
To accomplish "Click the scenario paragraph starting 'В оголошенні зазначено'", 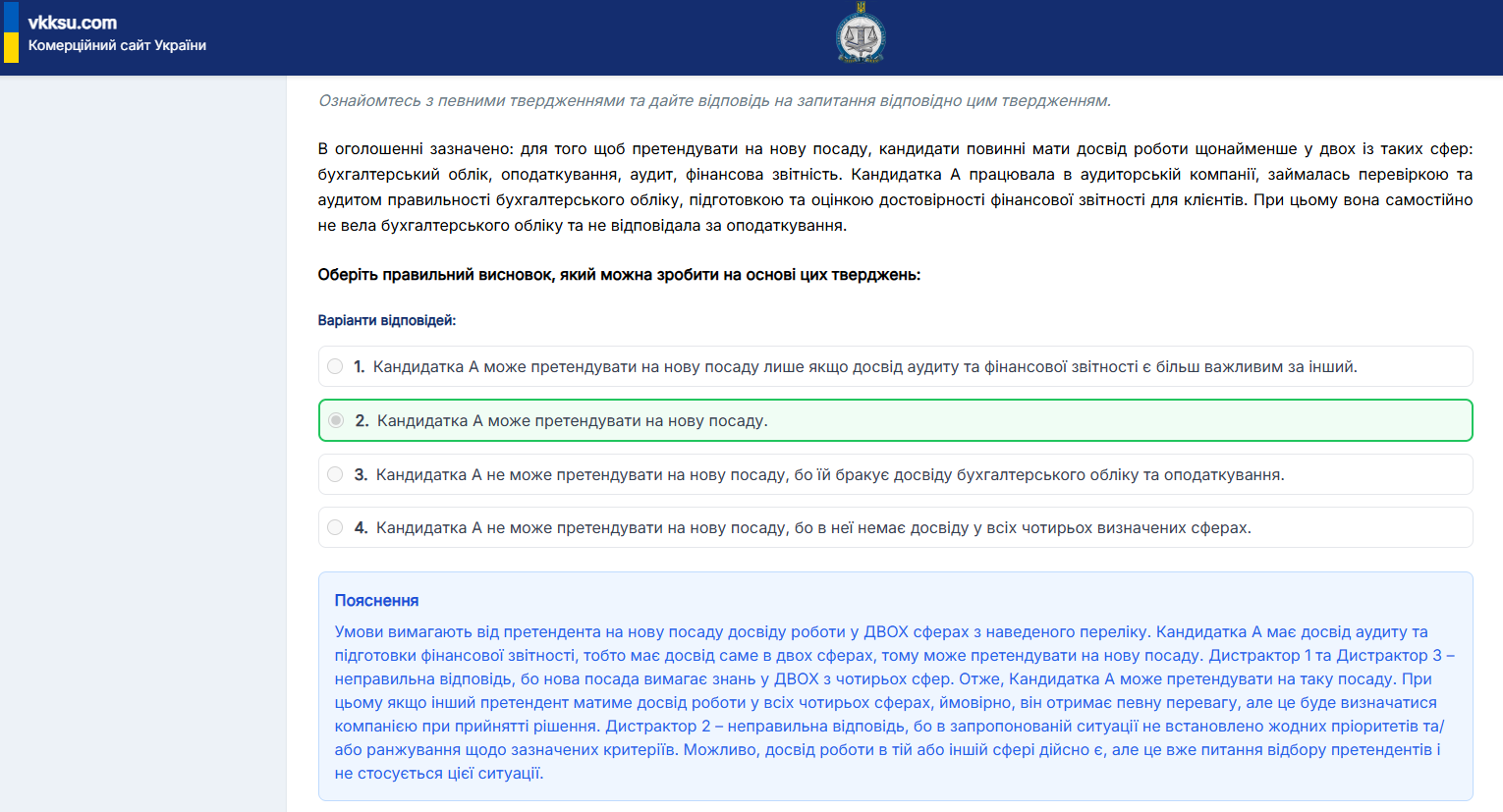I will [895, 187].
